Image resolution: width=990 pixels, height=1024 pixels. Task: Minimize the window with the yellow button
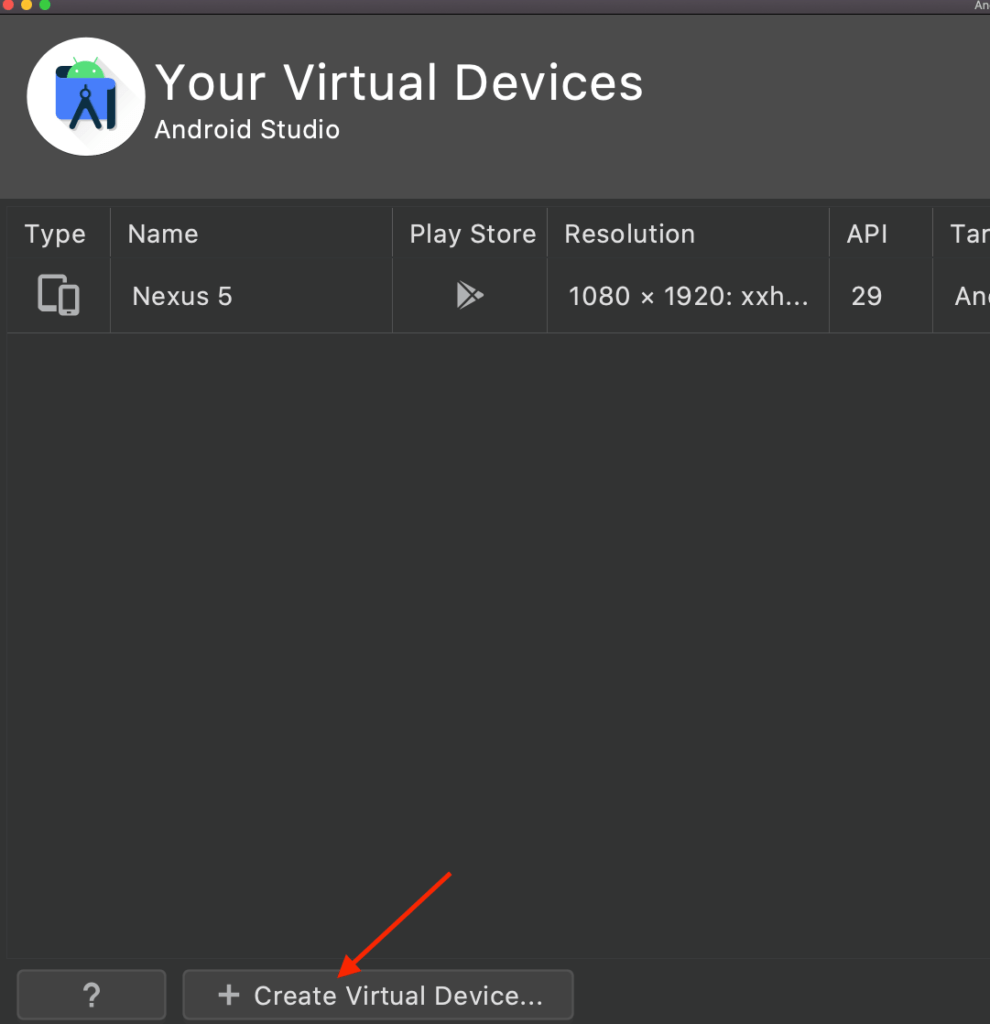pyautogui.click(x=26, y=4)
